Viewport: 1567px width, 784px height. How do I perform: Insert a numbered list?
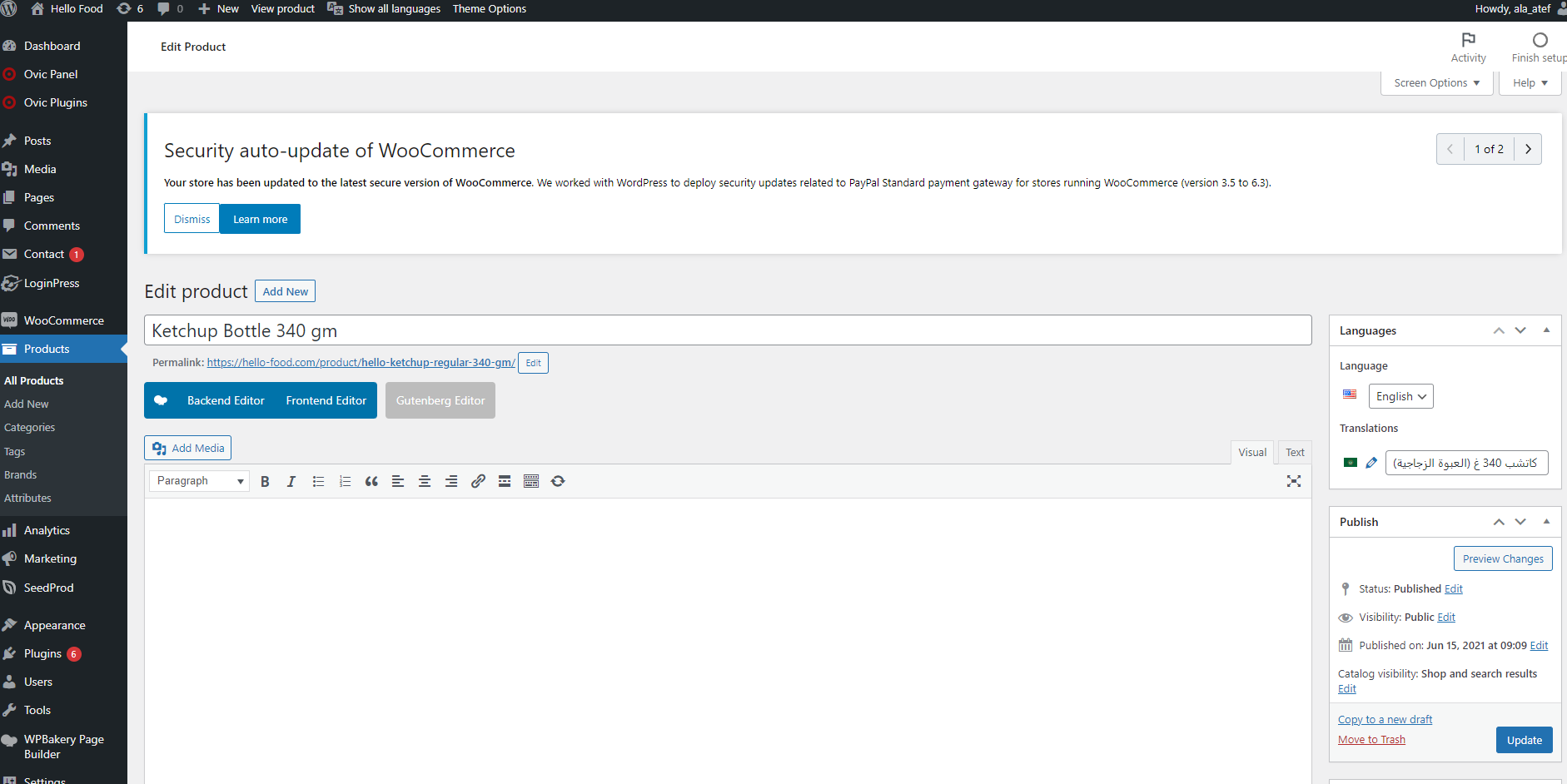click(x=345, y=481)
